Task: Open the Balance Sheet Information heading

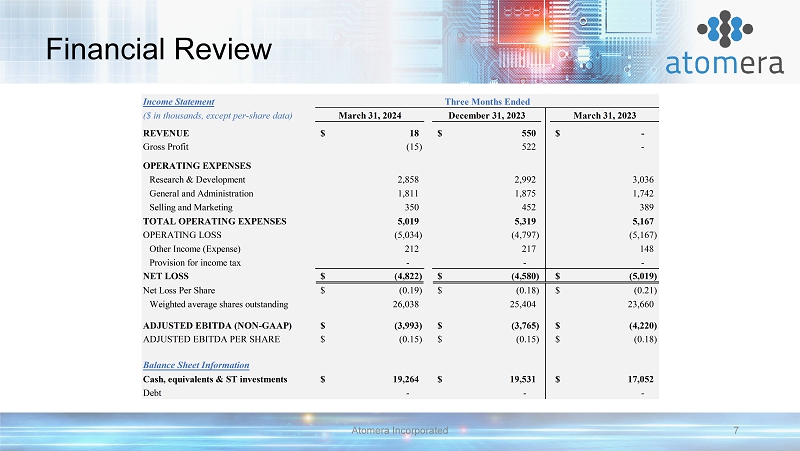Action: coord(196,364)
